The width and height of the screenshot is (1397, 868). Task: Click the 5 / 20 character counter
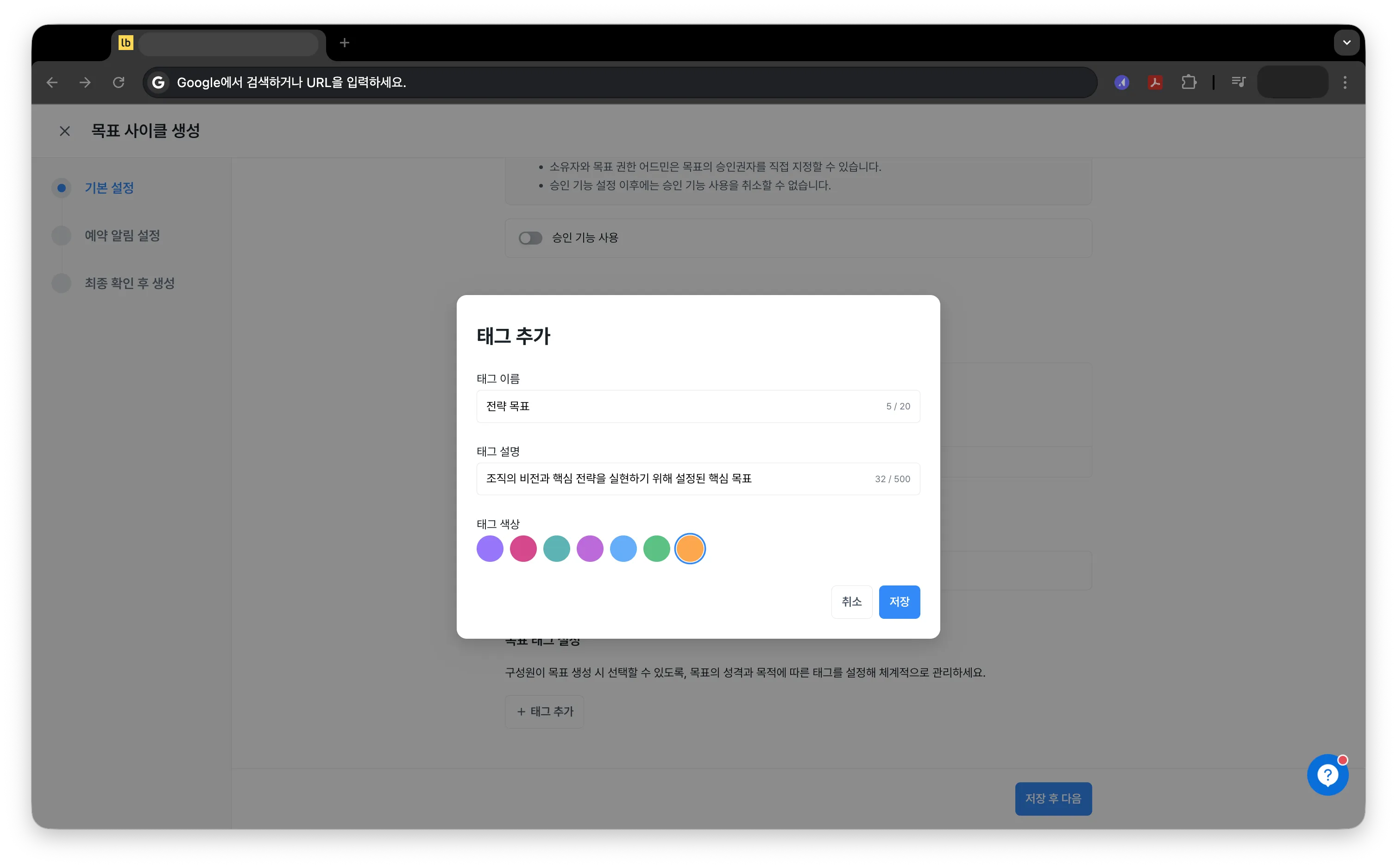click(898, 407)
